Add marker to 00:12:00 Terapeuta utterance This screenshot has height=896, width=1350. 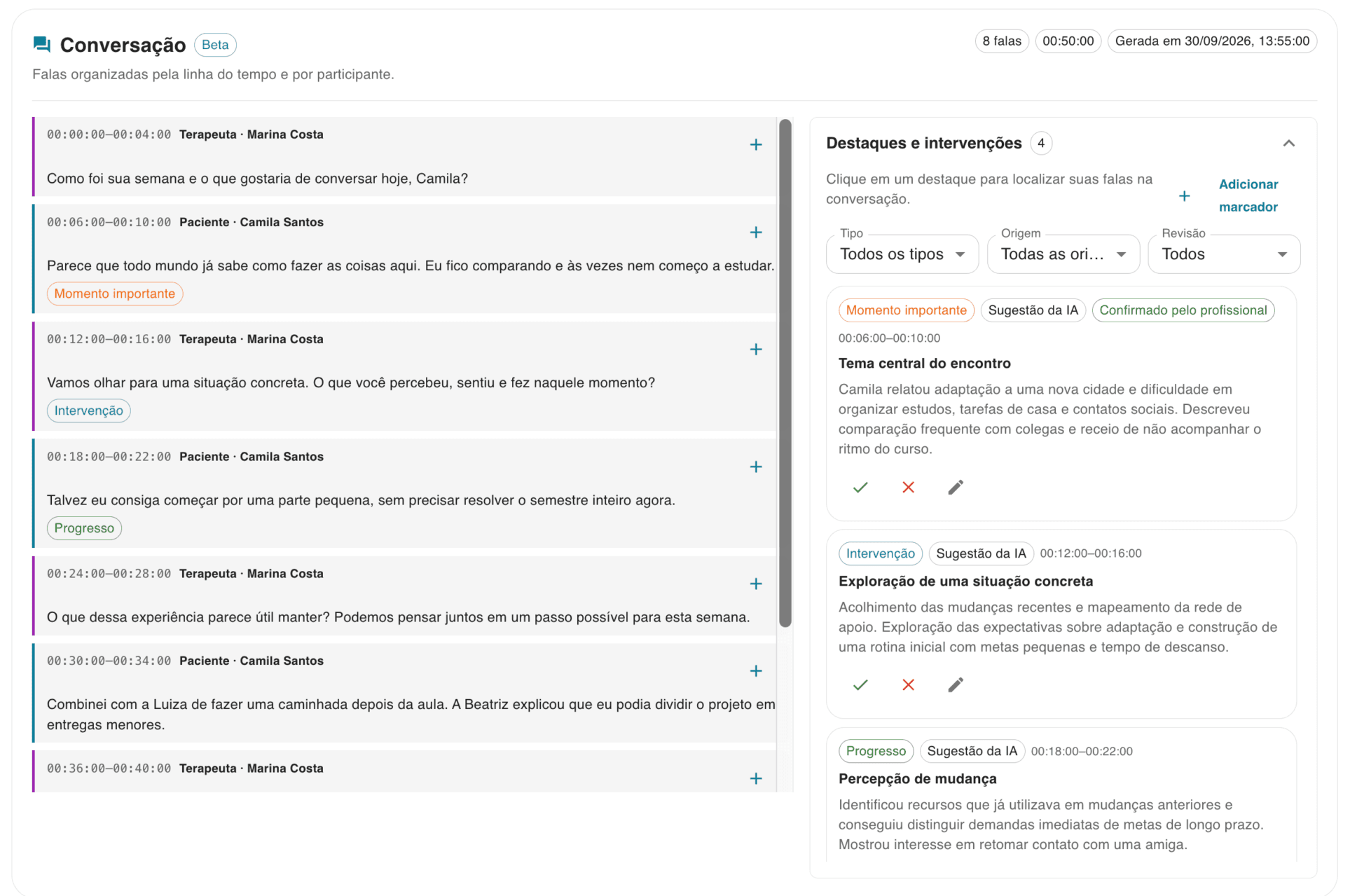tap(755, 350)
